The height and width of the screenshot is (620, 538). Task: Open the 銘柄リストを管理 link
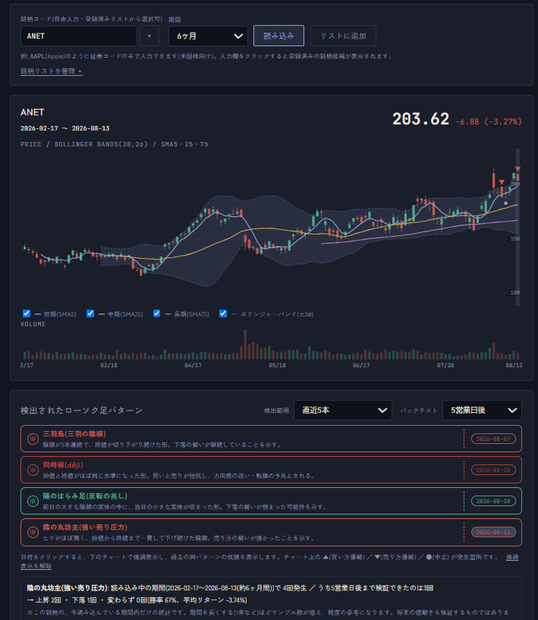tap(51, 71)
